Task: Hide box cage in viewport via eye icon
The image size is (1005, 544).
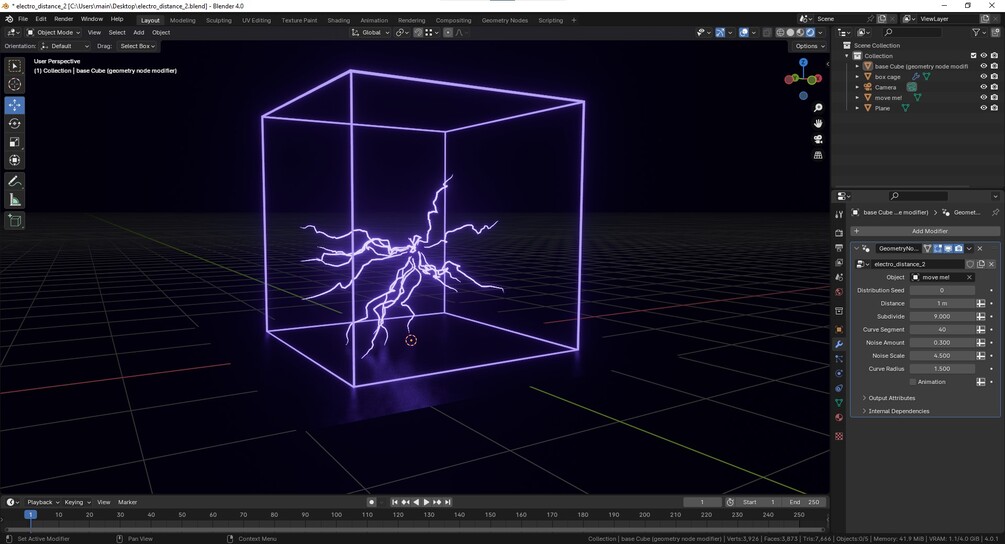Action: coord(983,76)
